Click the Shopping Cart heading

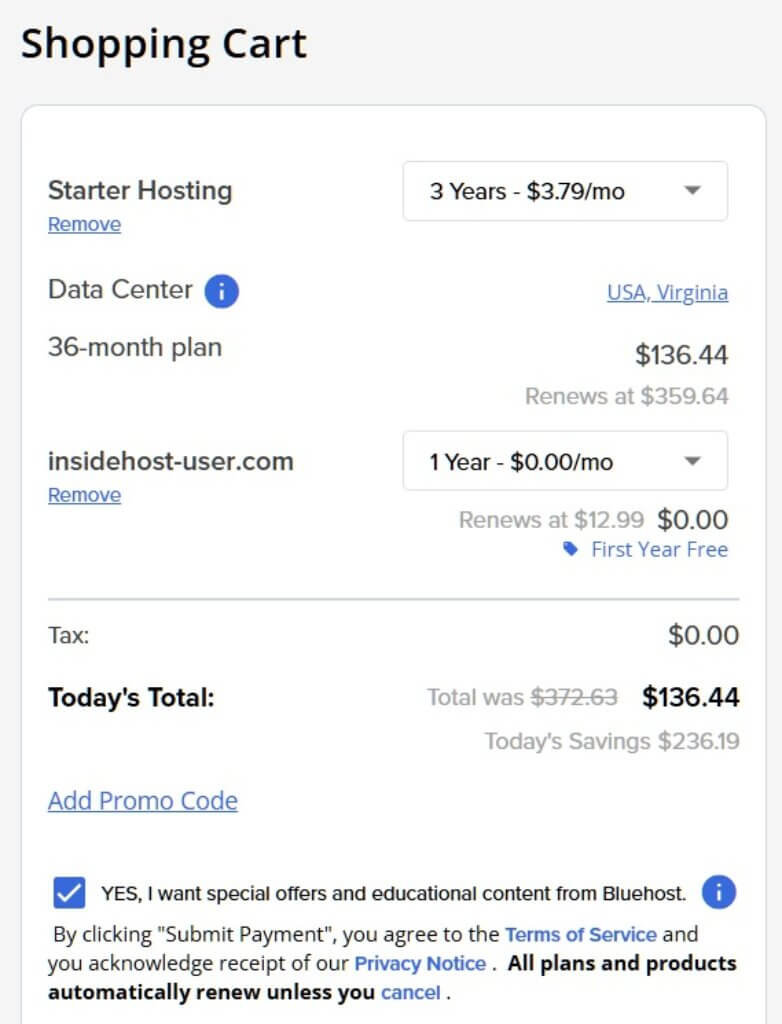tap(164, 44)
